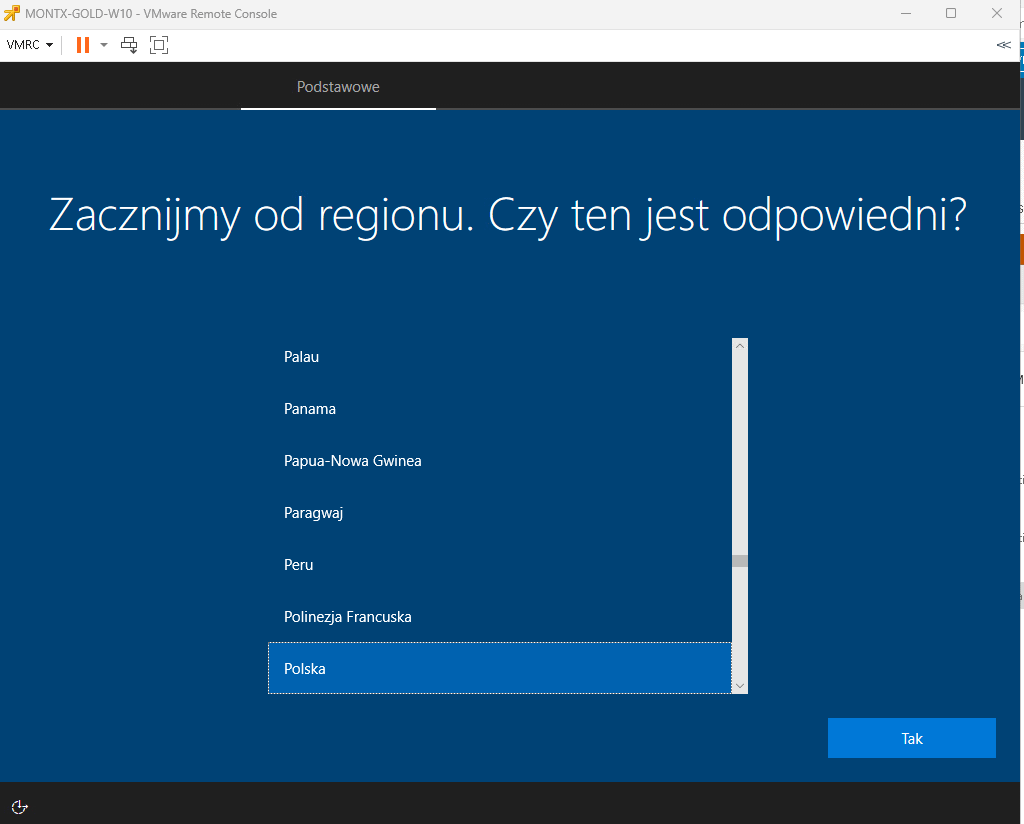Click the region list scroll down arrow

click(740, 685)
